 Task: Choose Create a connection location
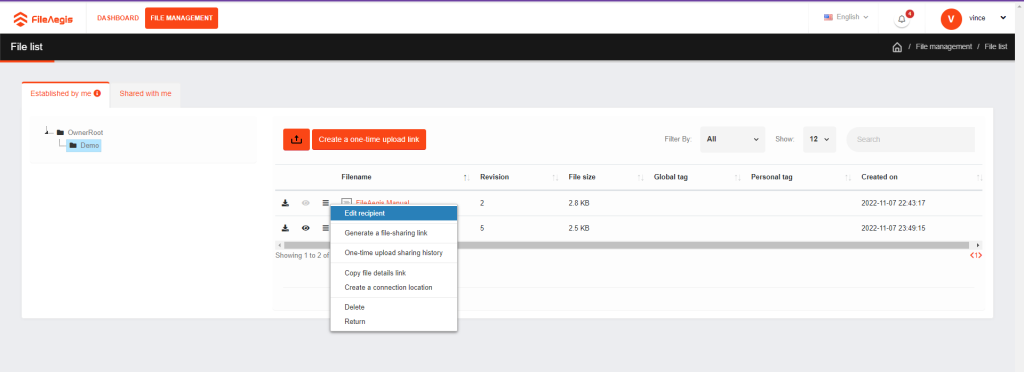tap(393, 287)
